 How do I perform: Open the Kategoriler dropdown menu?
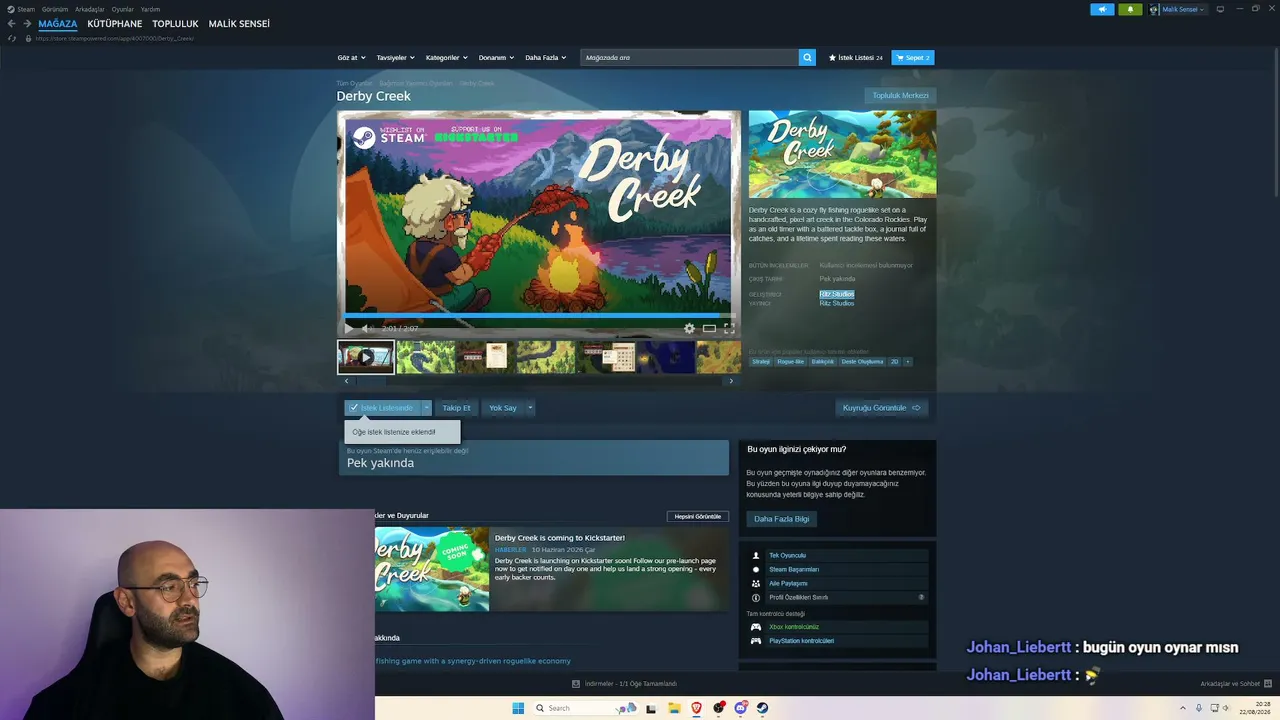(x=446, y=58)
